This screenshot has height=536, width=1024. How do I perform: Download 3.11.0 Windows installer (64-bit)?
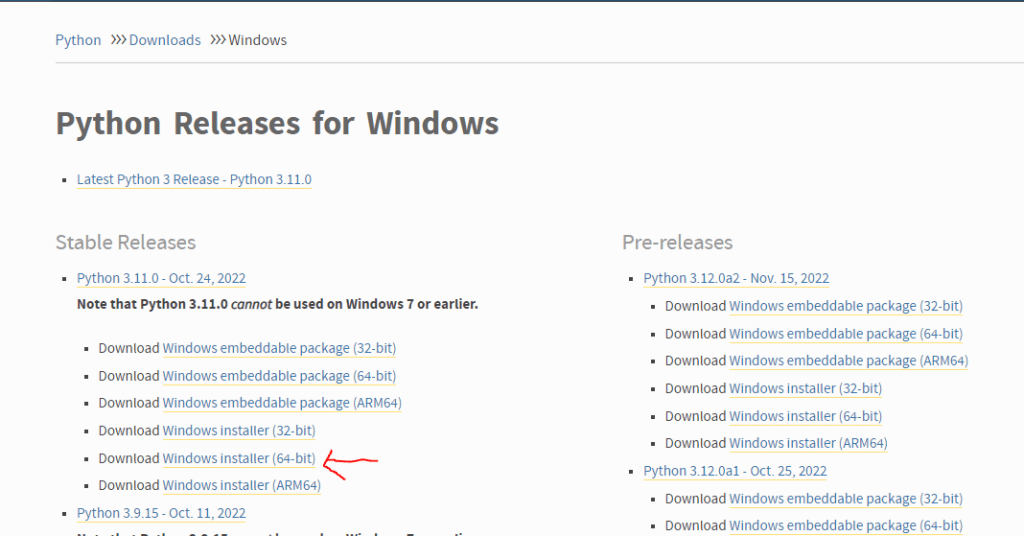click(239, 458)
